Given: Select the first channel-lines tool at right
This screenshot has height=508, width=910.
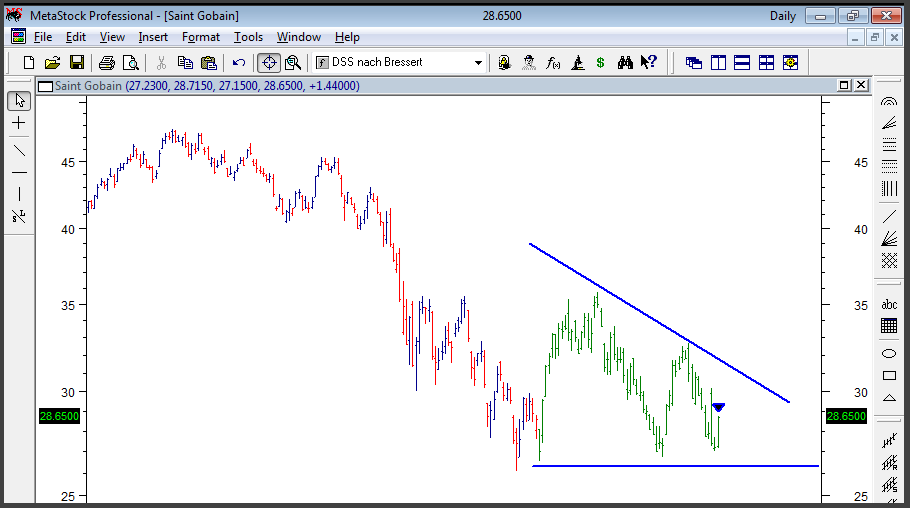Looking at the screenshot, I should pyautogui.click(x=889, y=441).
